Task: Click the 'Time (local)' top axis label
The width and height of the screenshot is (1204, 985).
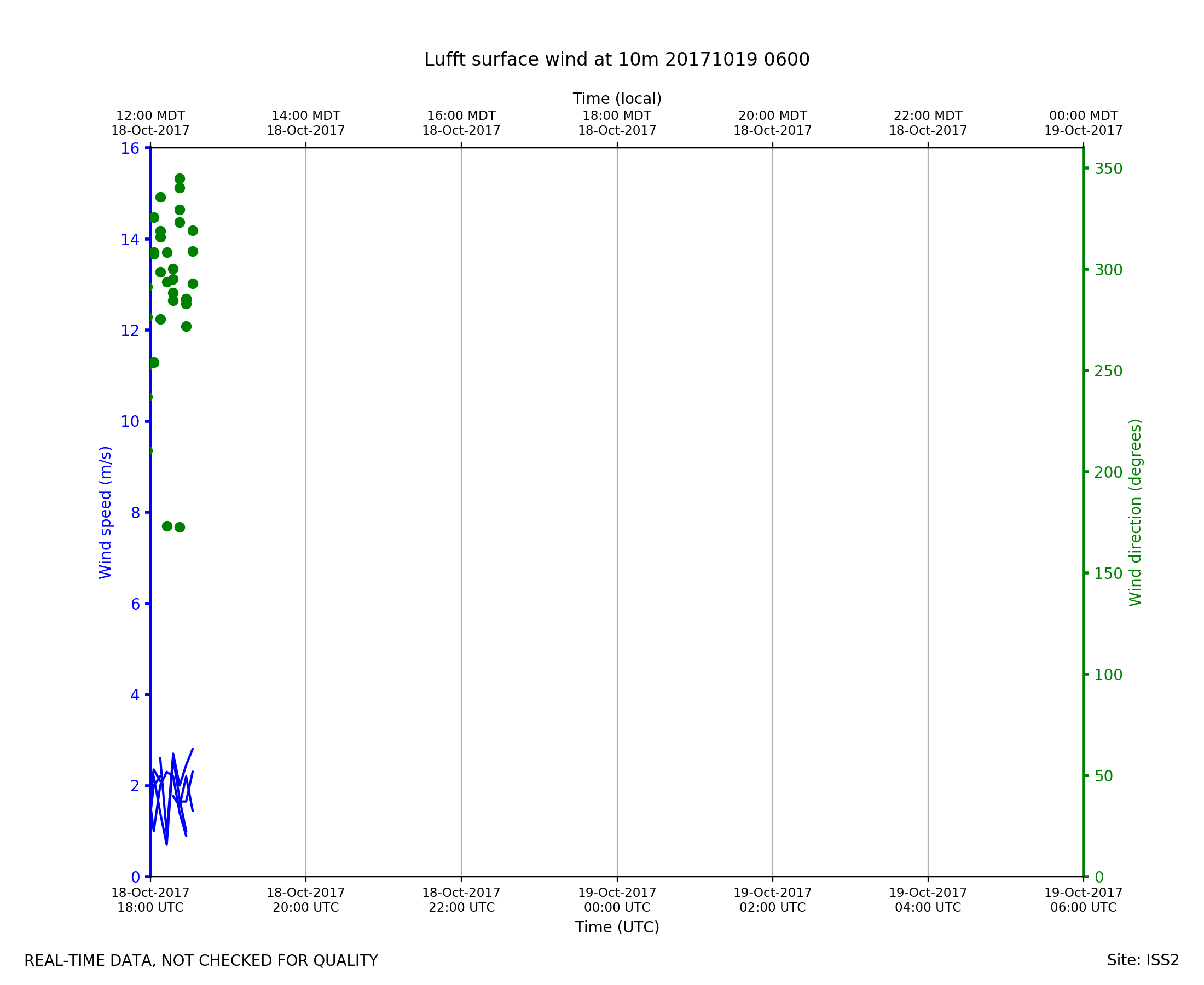Action: 617,99
